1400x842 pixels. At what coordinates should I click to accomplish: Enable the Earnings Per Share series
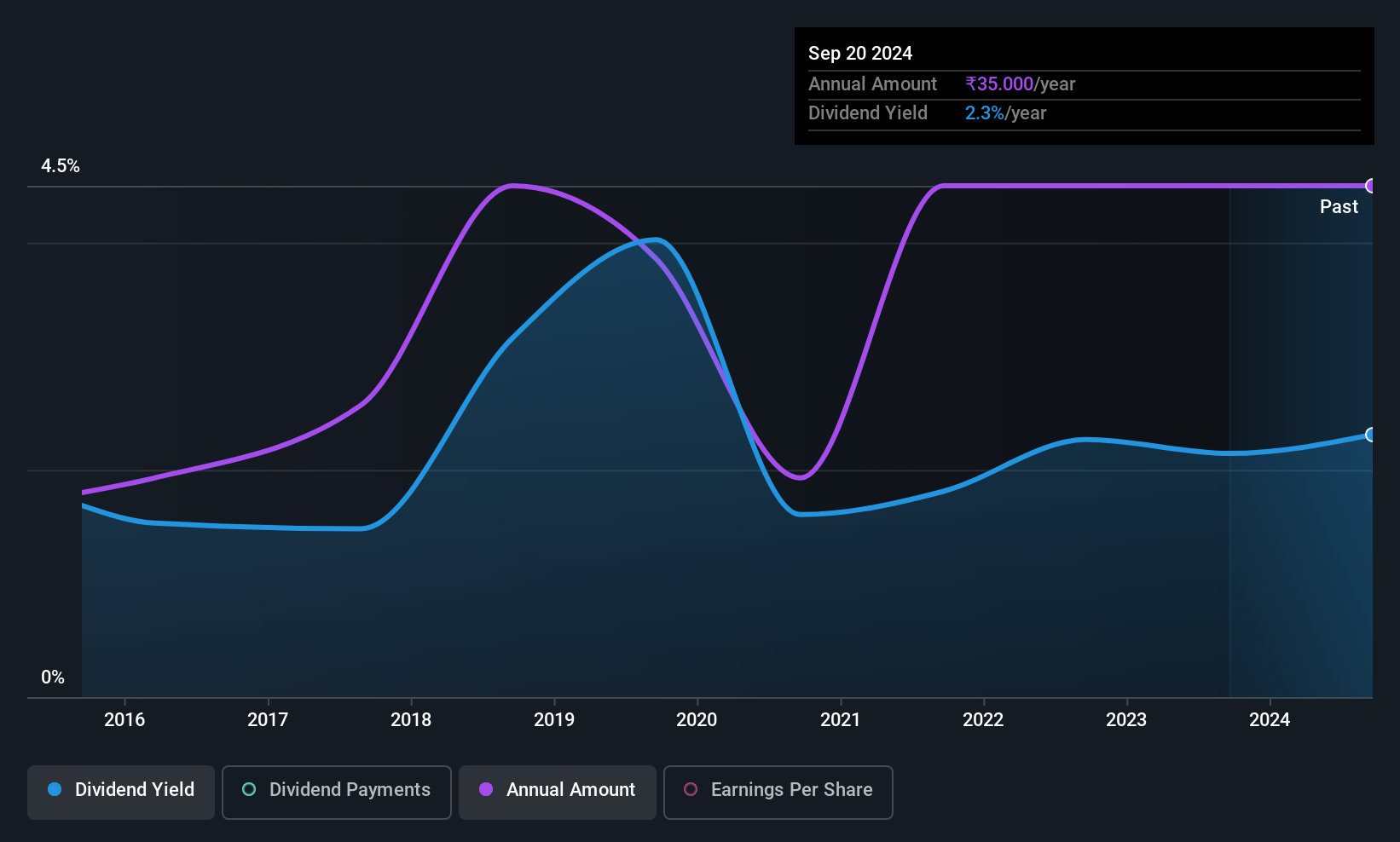pyautogui.click(x=778, y=792)
